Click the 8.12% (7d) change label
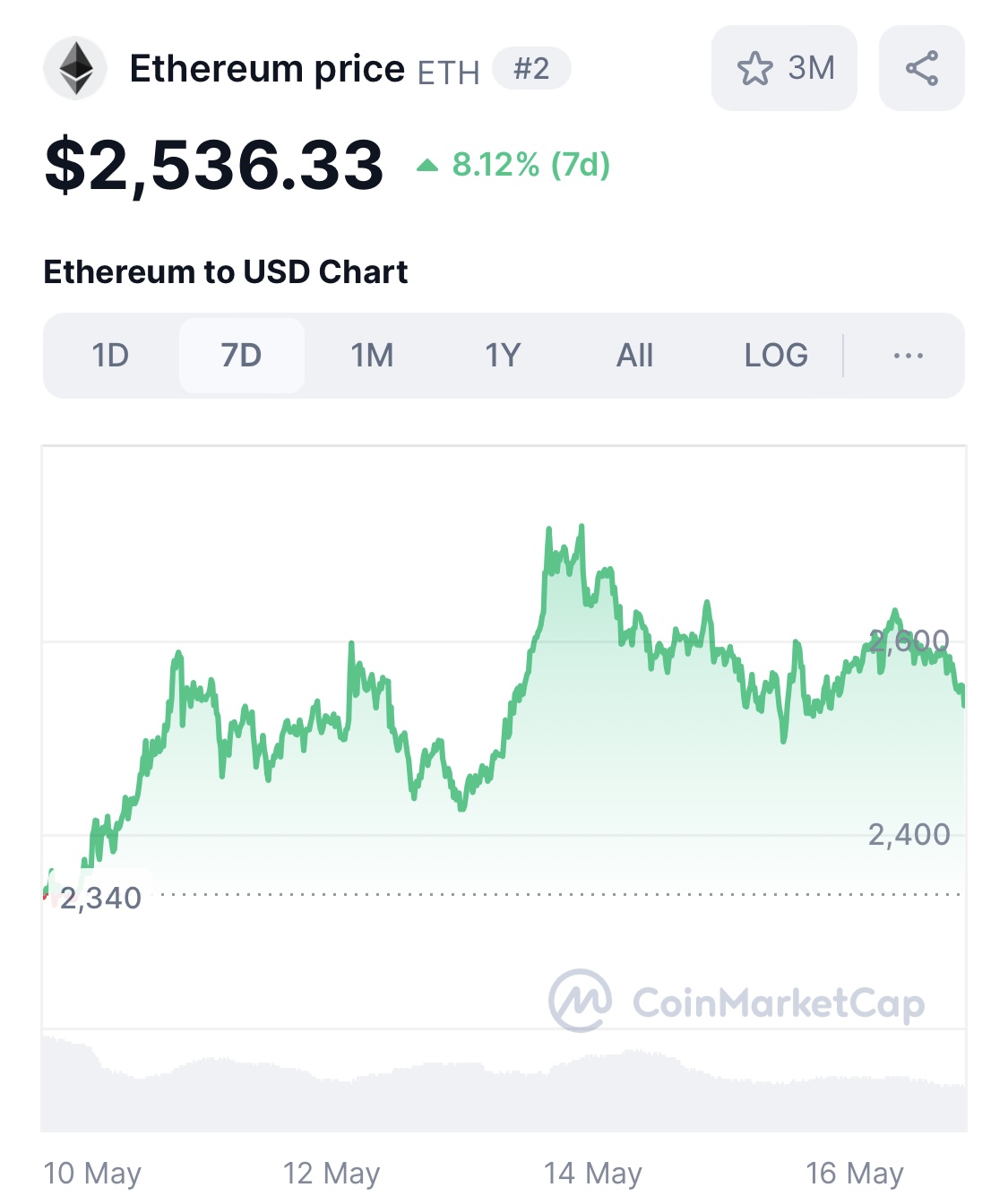 [x=530, y=165]
